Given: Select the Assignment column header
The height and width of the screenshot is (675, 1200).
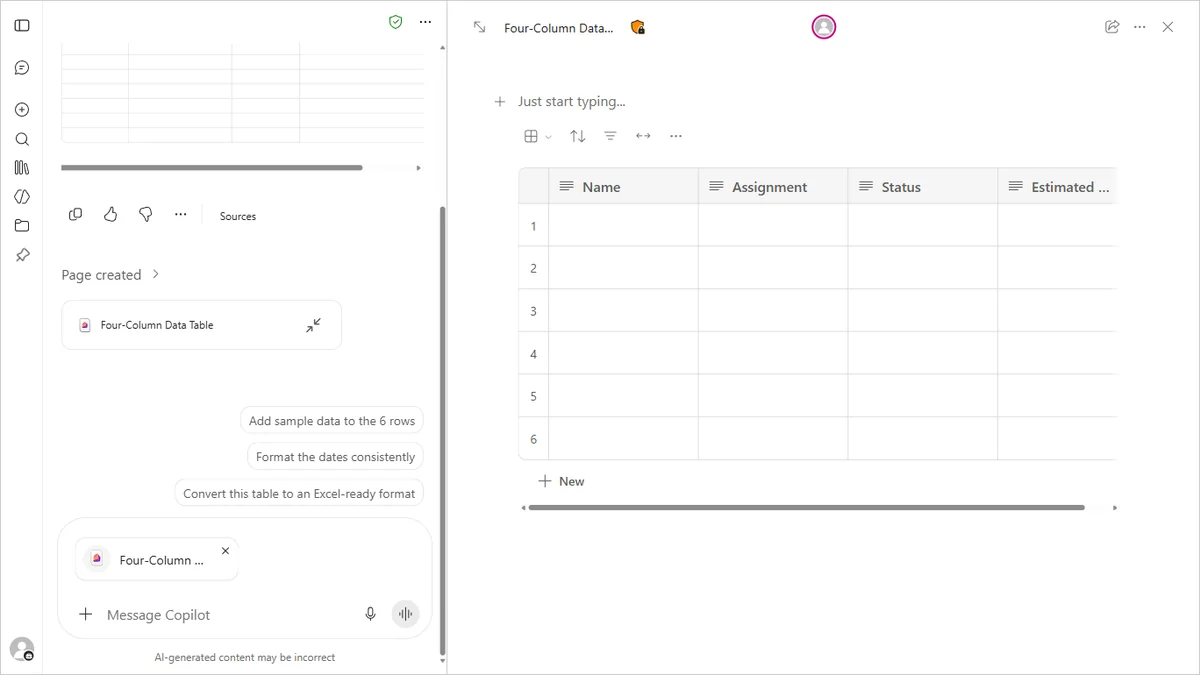Looking at the screenshot, I should tap(773, 187).
